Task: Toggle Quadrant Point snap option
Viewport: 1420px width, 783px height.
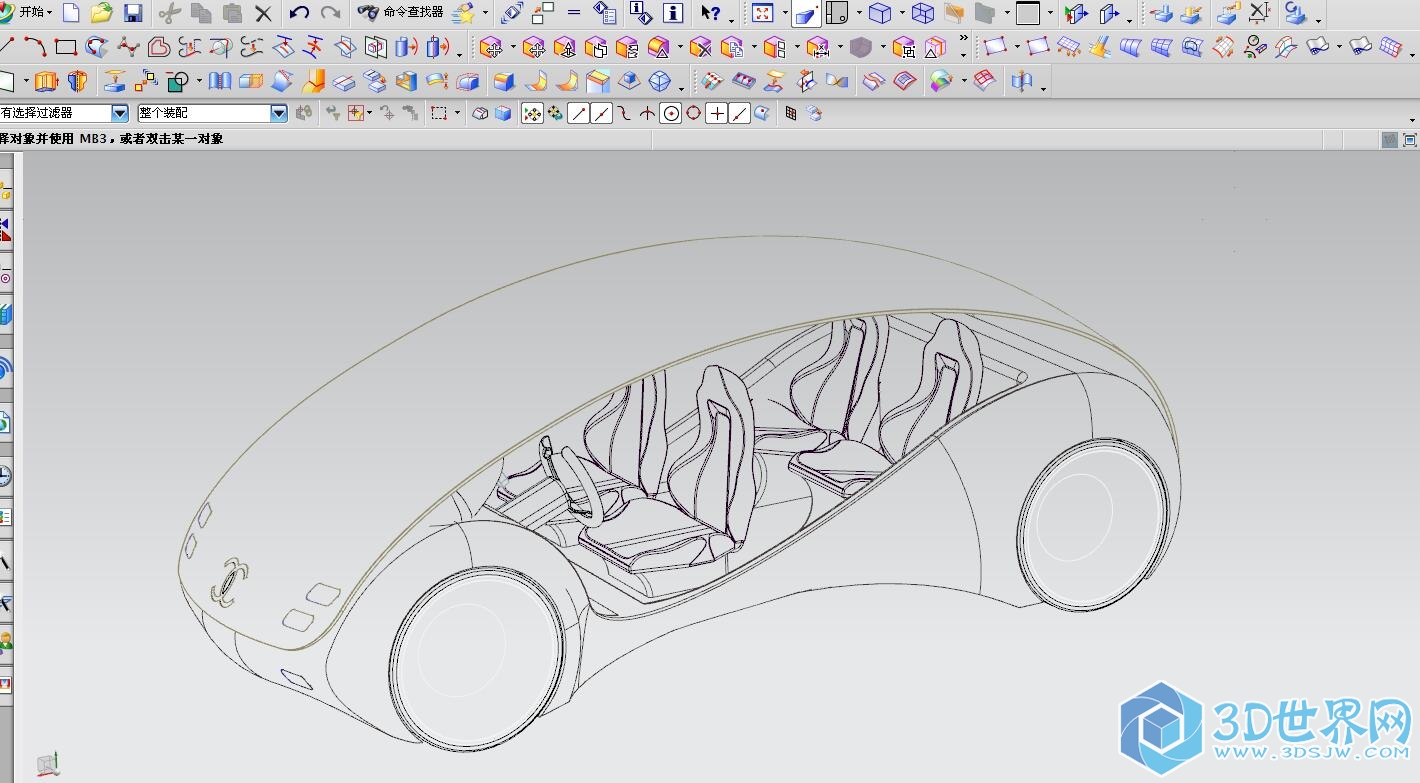Action: tap(693, 114)
